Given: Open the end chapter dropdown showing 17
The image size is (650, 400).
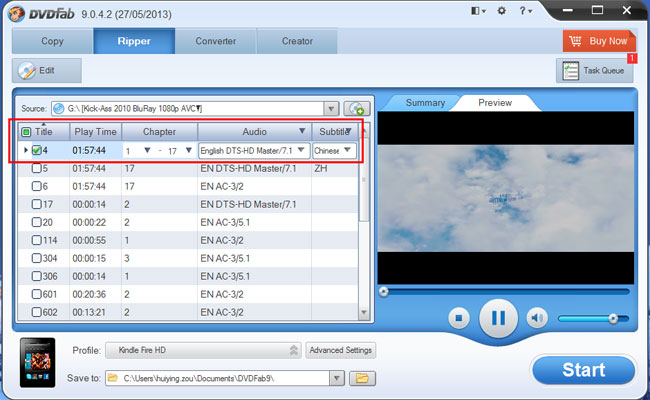Looking at the screenshot, I should (189, 150).
